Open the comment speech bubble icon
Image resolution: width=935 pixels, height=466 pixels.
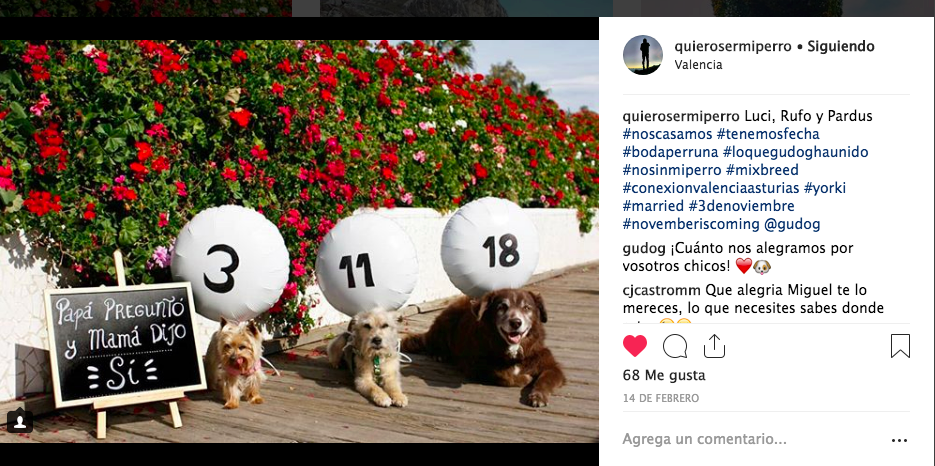click(675, 345)
